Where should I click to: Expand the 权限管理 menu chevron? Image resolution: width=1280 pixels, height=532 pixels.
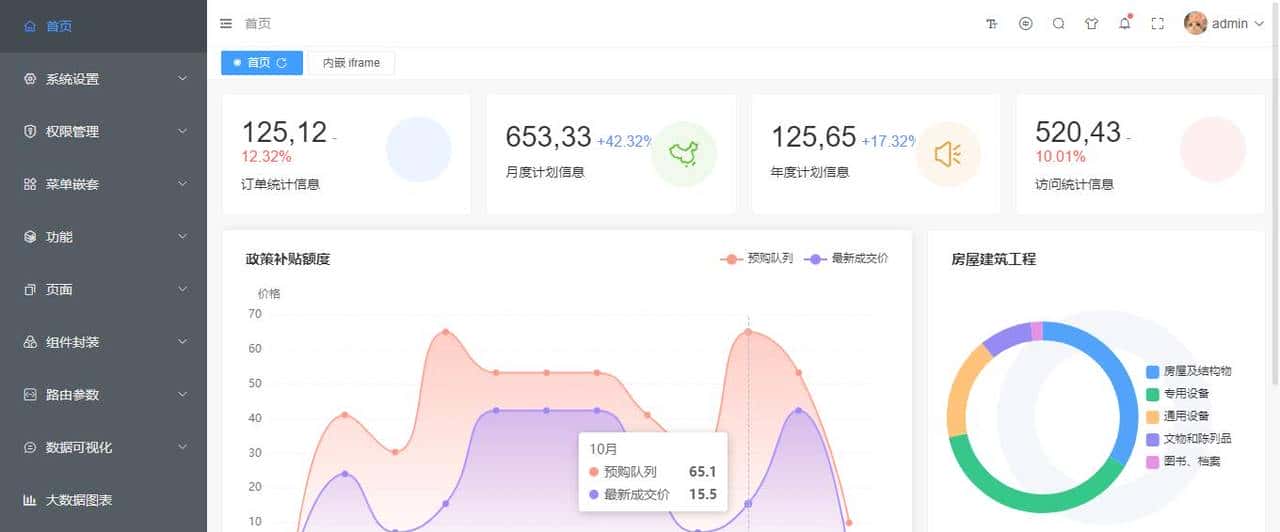pos(182,131)
